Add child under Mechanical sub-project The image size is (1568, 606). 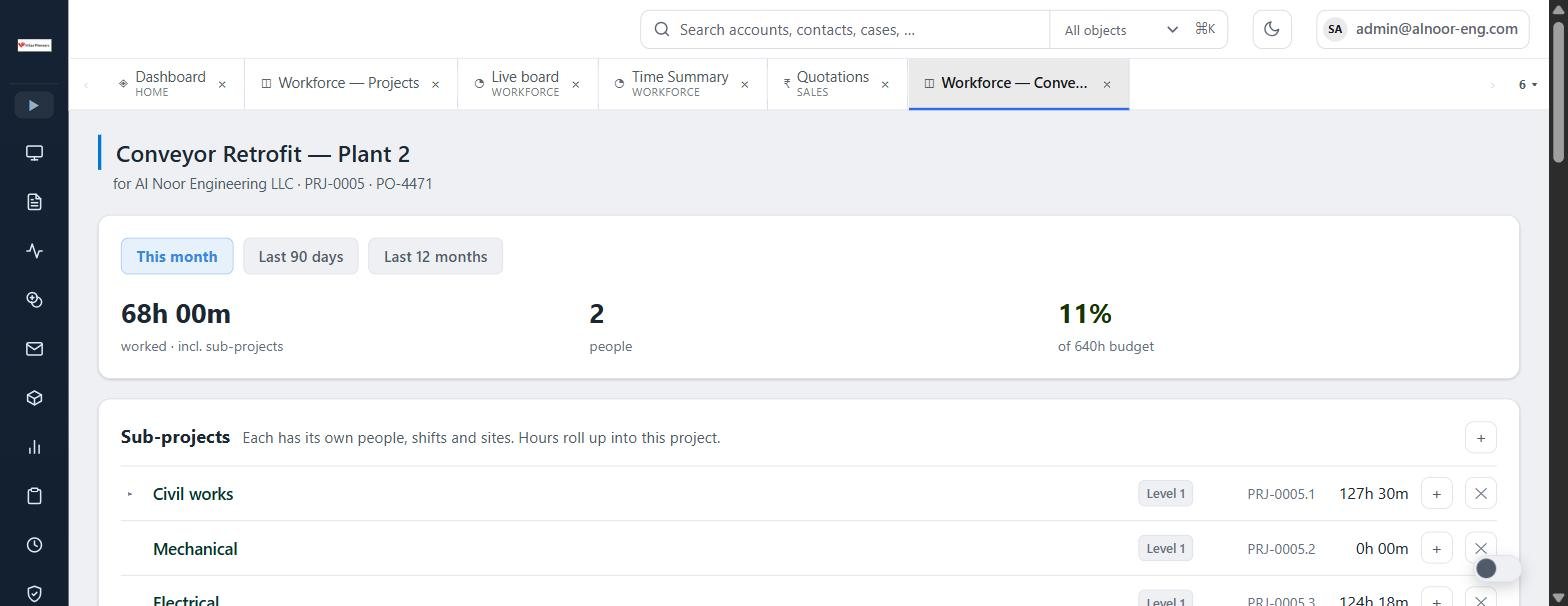pyautogui.click(x=1436, y=548)
